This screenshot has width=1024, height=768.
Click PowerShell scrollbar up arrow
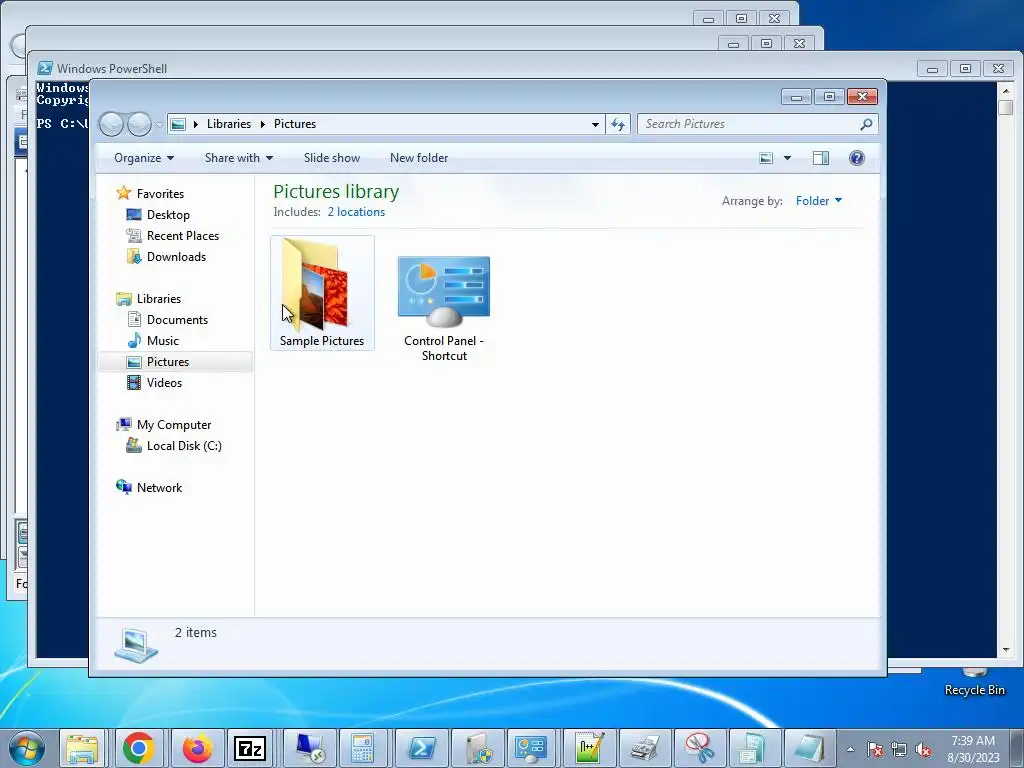tap(1006, 89)
